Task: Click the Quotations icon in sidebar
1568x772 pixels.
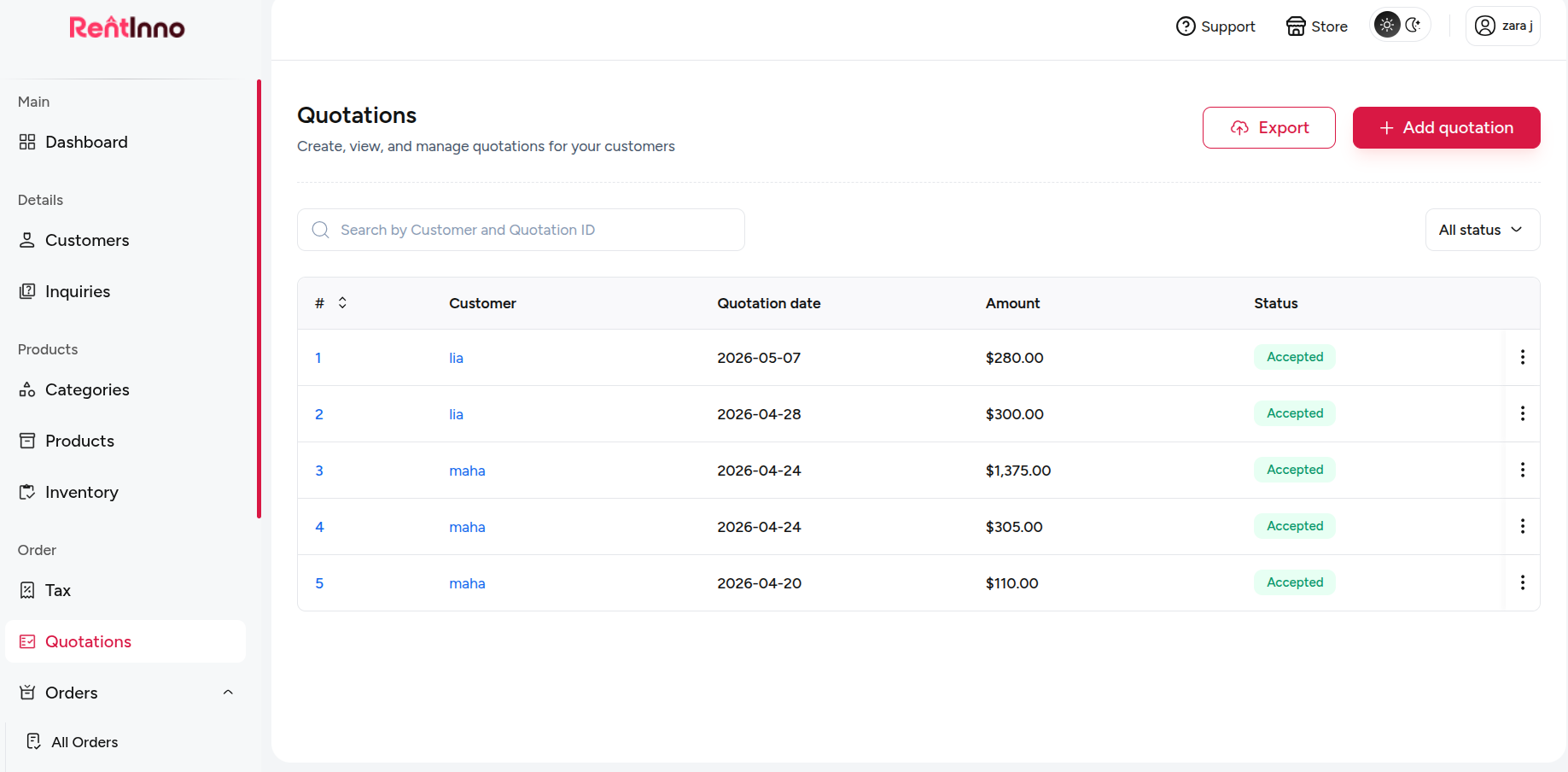Action: 27,641
